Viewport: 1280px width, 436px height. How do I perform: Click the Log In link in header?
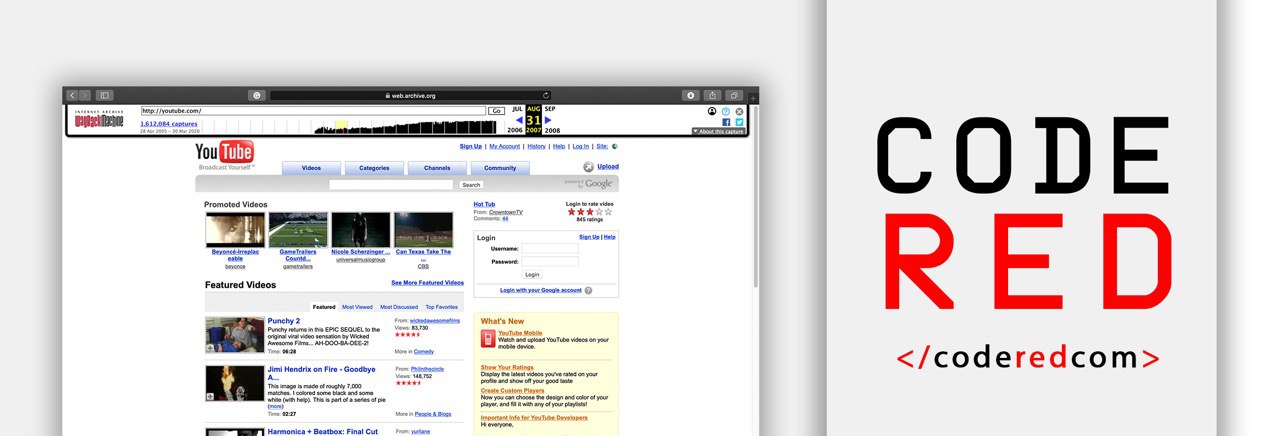581,146
